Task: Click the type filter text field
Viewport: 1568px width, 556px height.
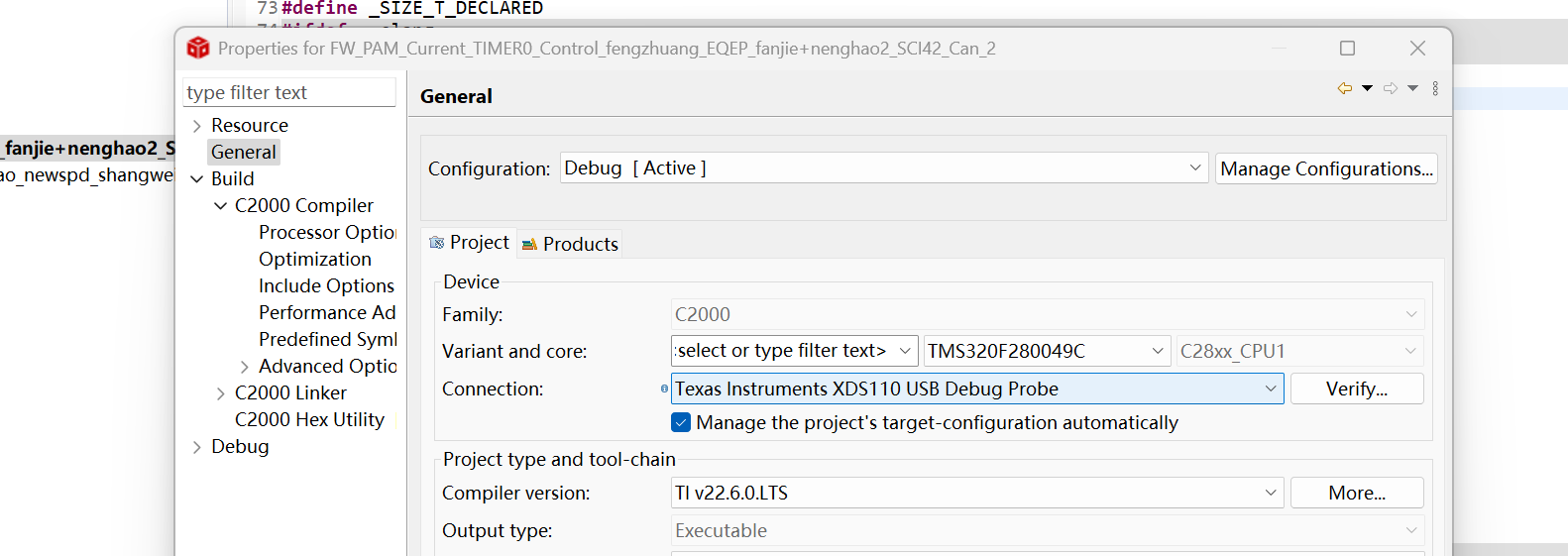Action: tap(289, 92)
